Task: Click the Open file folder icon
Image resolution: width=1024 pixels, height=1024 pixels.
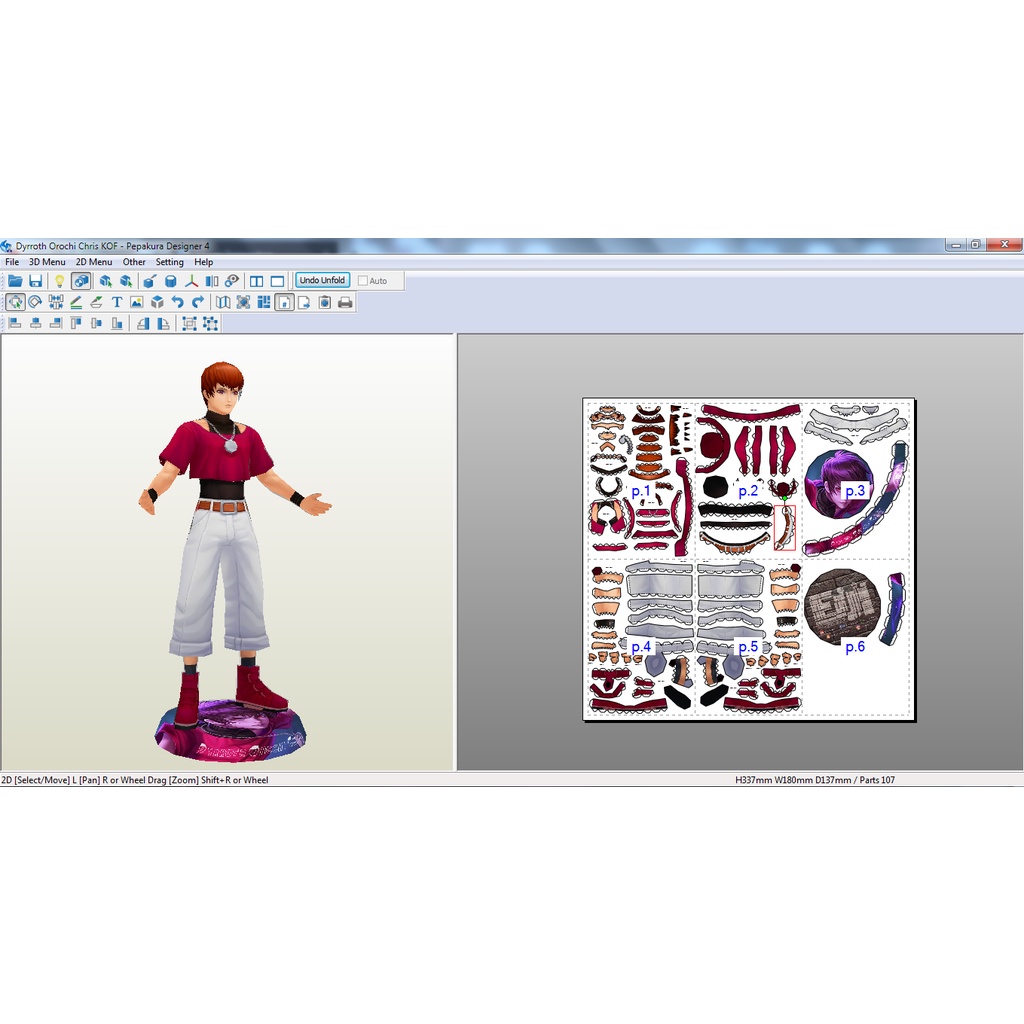Action: coord(15,281)
